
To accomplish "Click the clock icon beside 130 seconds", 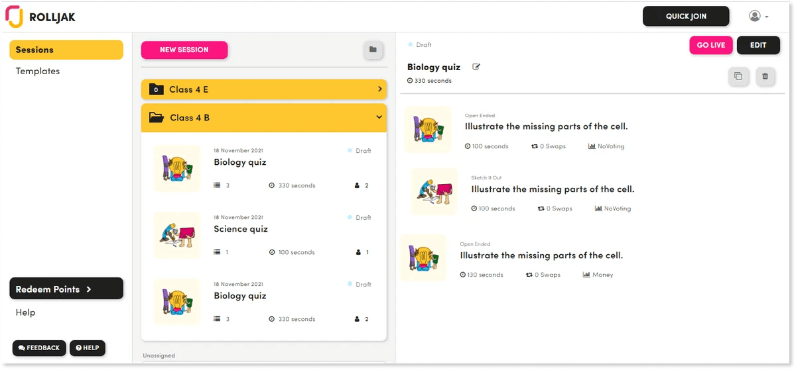I will point(462,275).
